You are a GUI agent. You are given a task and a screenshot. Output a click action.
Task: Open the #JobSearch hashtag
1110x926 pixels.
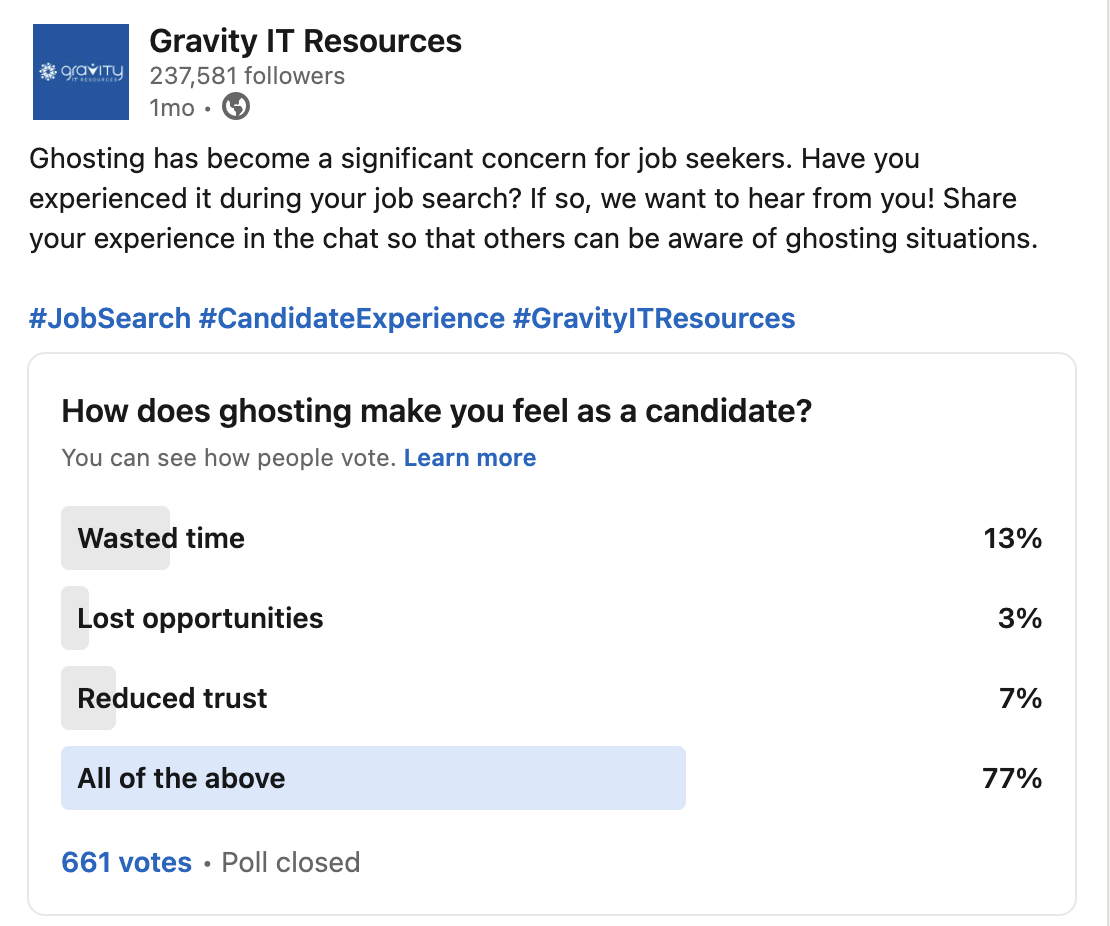110,319
